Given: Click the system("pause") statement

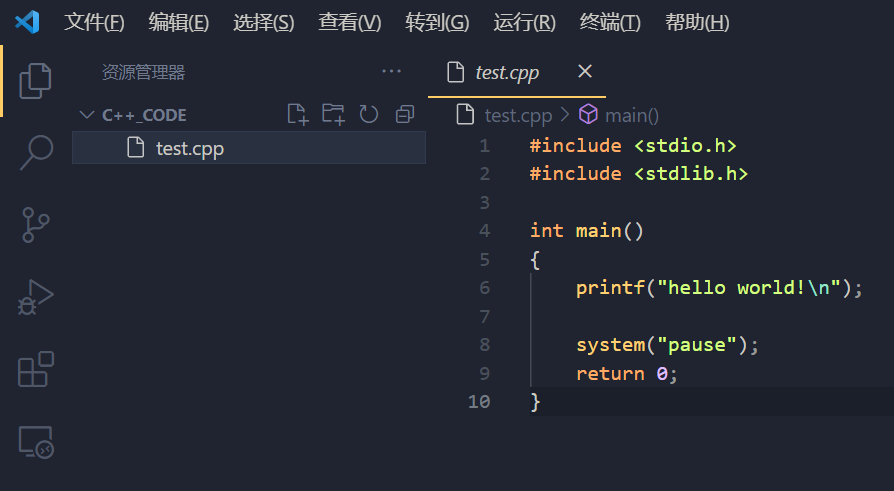Looking at the screenshot, I should pos(667,344).
